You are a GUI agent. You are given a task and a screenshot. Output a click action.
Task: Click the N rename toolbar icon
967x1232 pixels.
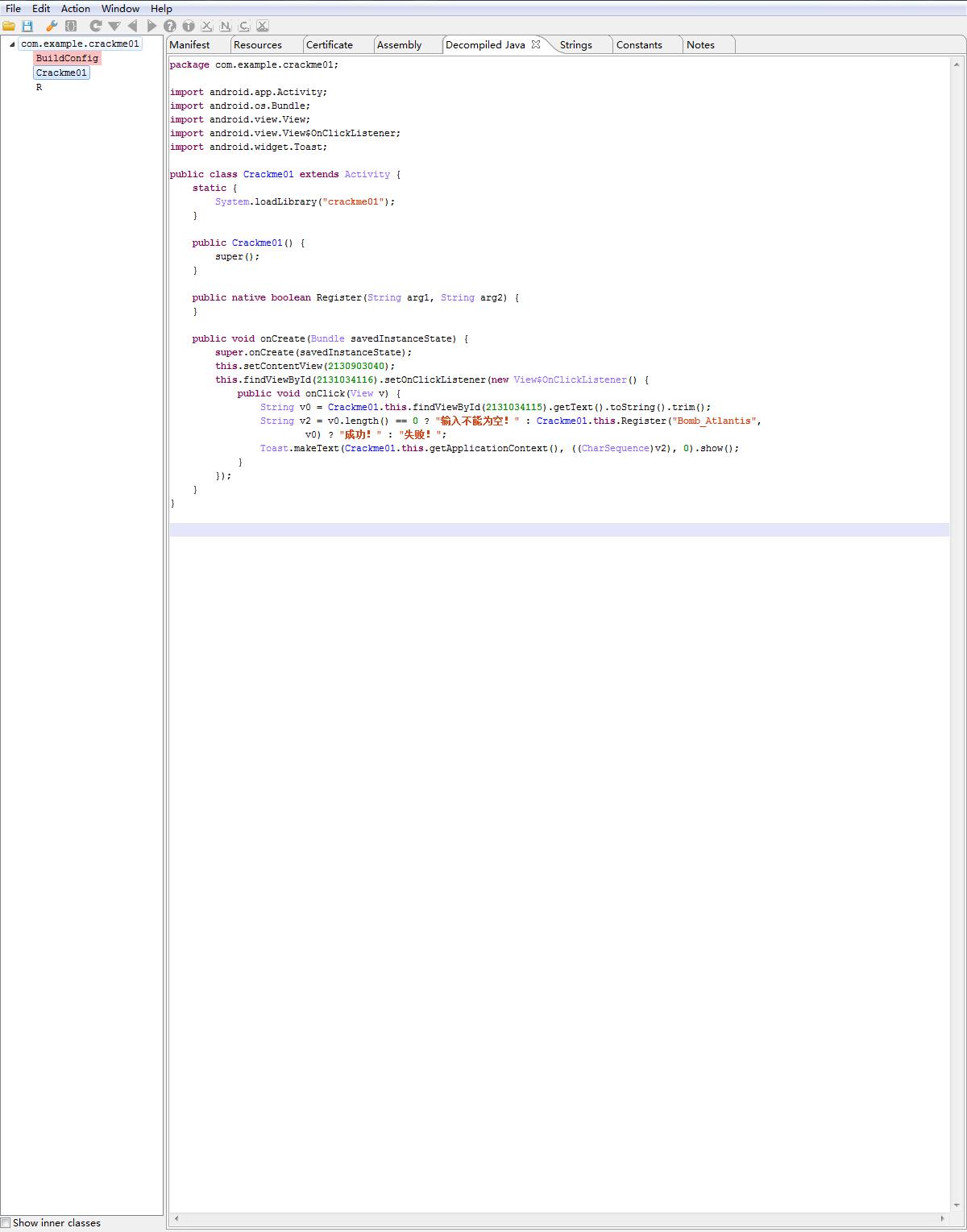pos(226,27)
